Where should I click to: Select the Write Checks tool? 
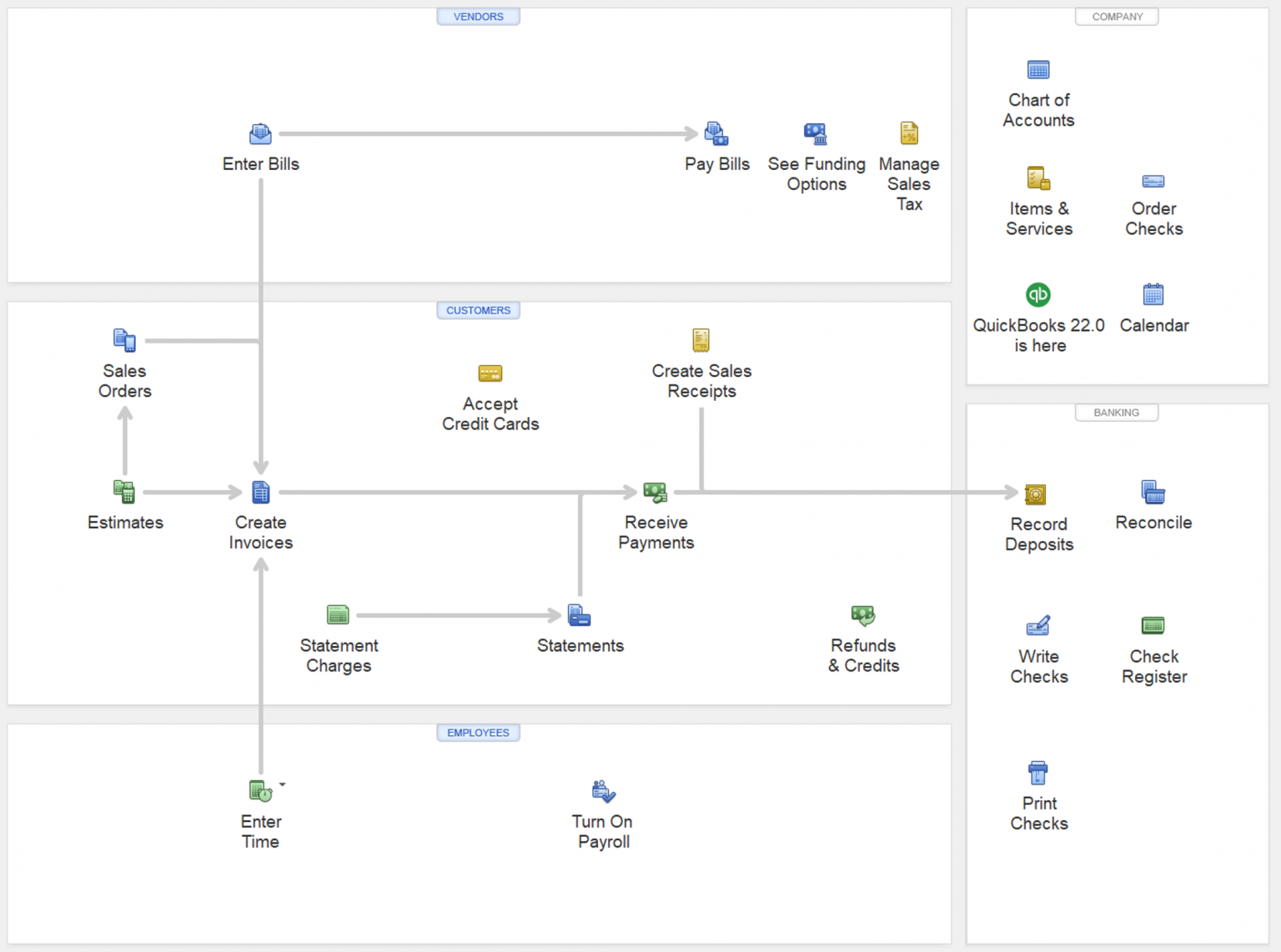tap(1038, 626)
